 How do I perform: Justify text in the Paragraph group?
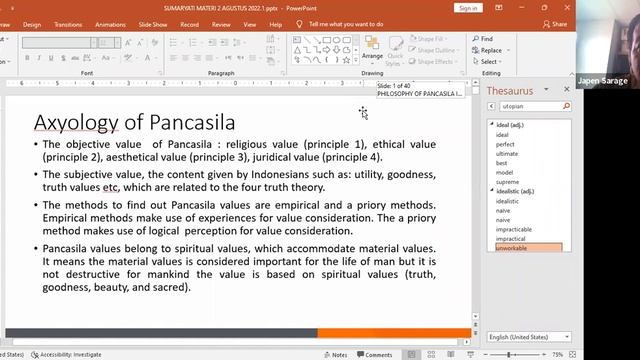pyautogui.click(x=209, y=58)
